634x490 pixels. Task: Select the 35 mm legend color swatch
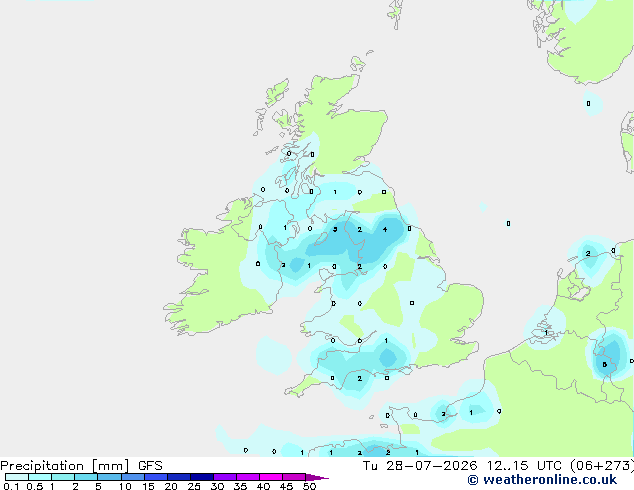click(x=248, y=477)
